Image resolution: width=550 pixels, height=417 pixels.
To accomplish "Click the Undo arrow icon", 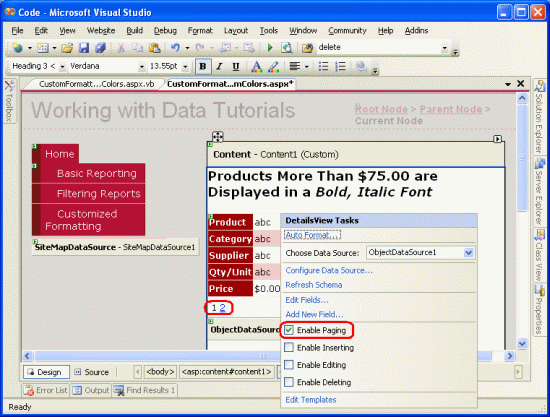I will pos(175,48).
